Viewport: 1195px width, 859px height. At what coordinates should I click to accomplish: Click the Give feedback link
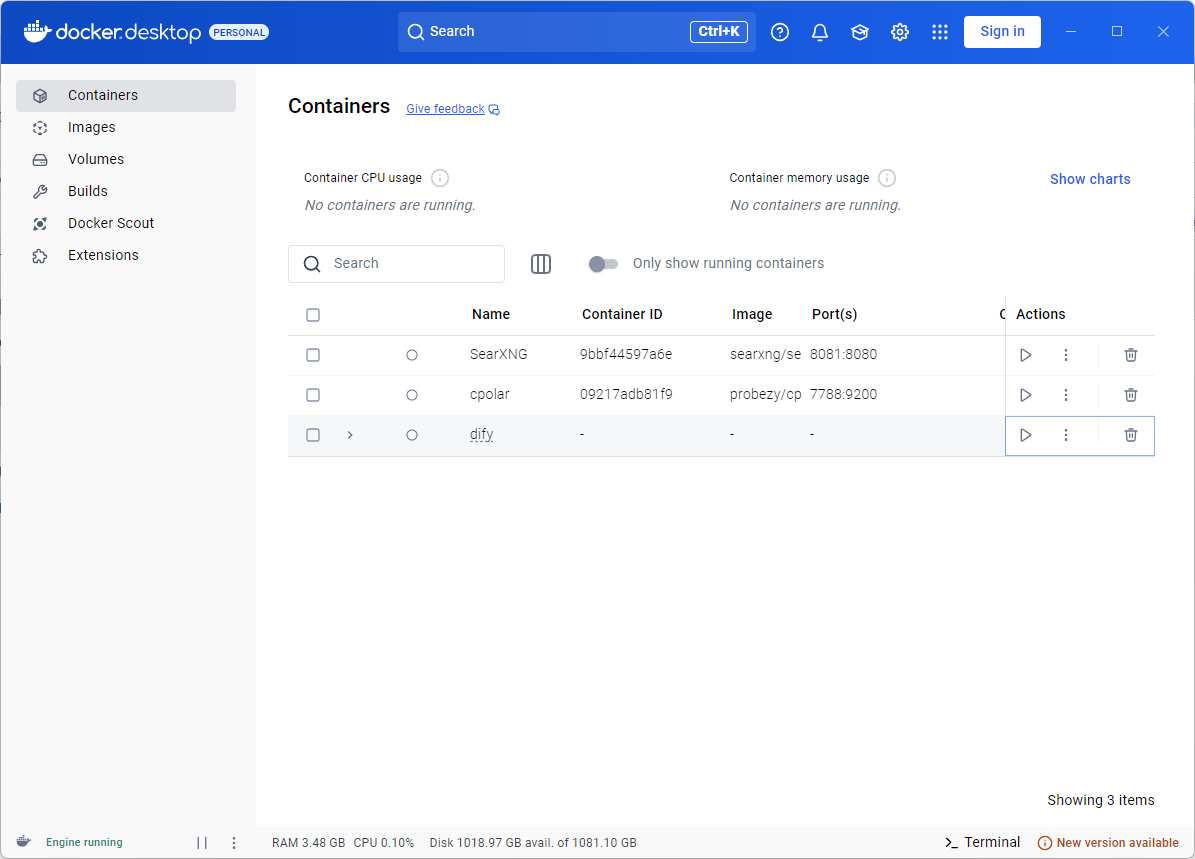point(453,109)
